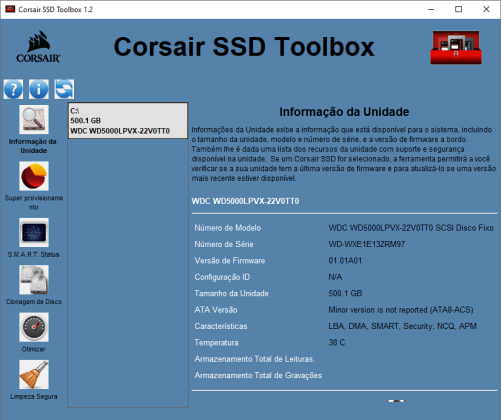Click the S.M.A.R.T. Status label
The height and width of the screenshot is (420, 501).
[33, 255]
